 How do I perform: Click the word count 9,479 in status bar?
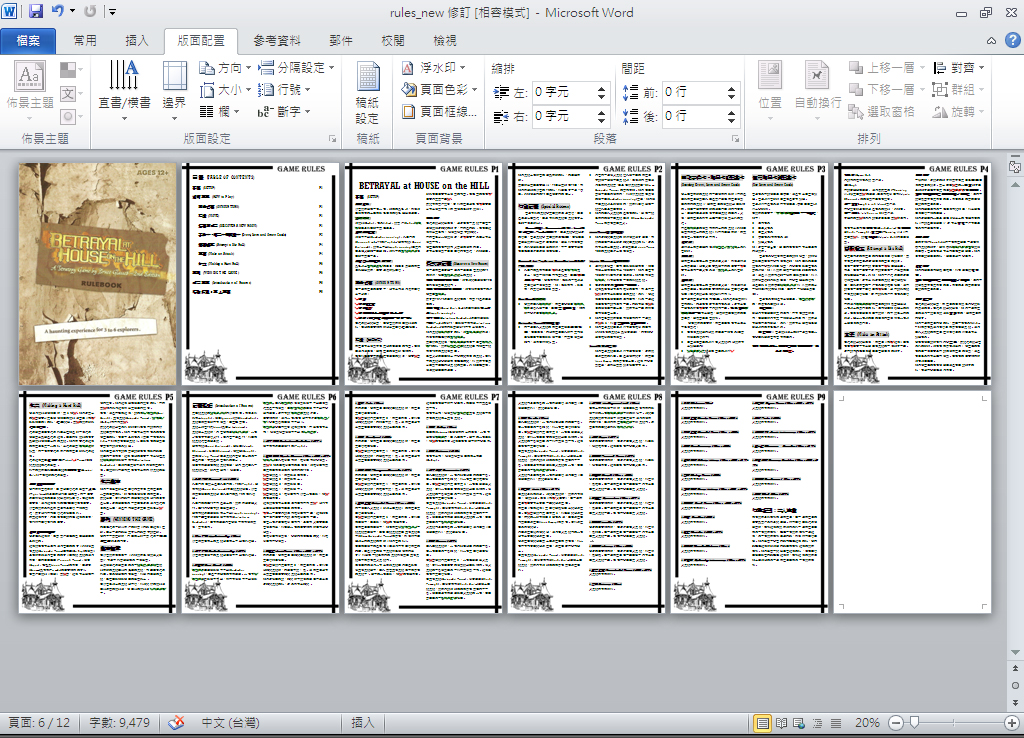coord(120,723)
